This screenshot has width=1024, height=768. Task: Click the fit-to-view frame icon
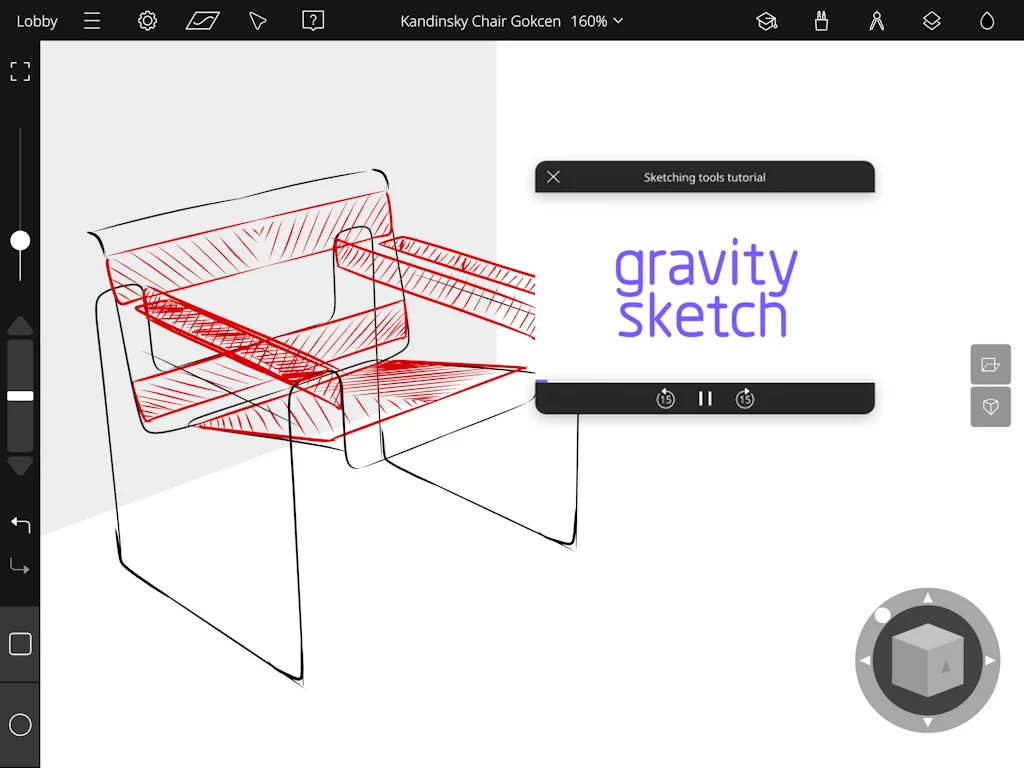(20, 71)
